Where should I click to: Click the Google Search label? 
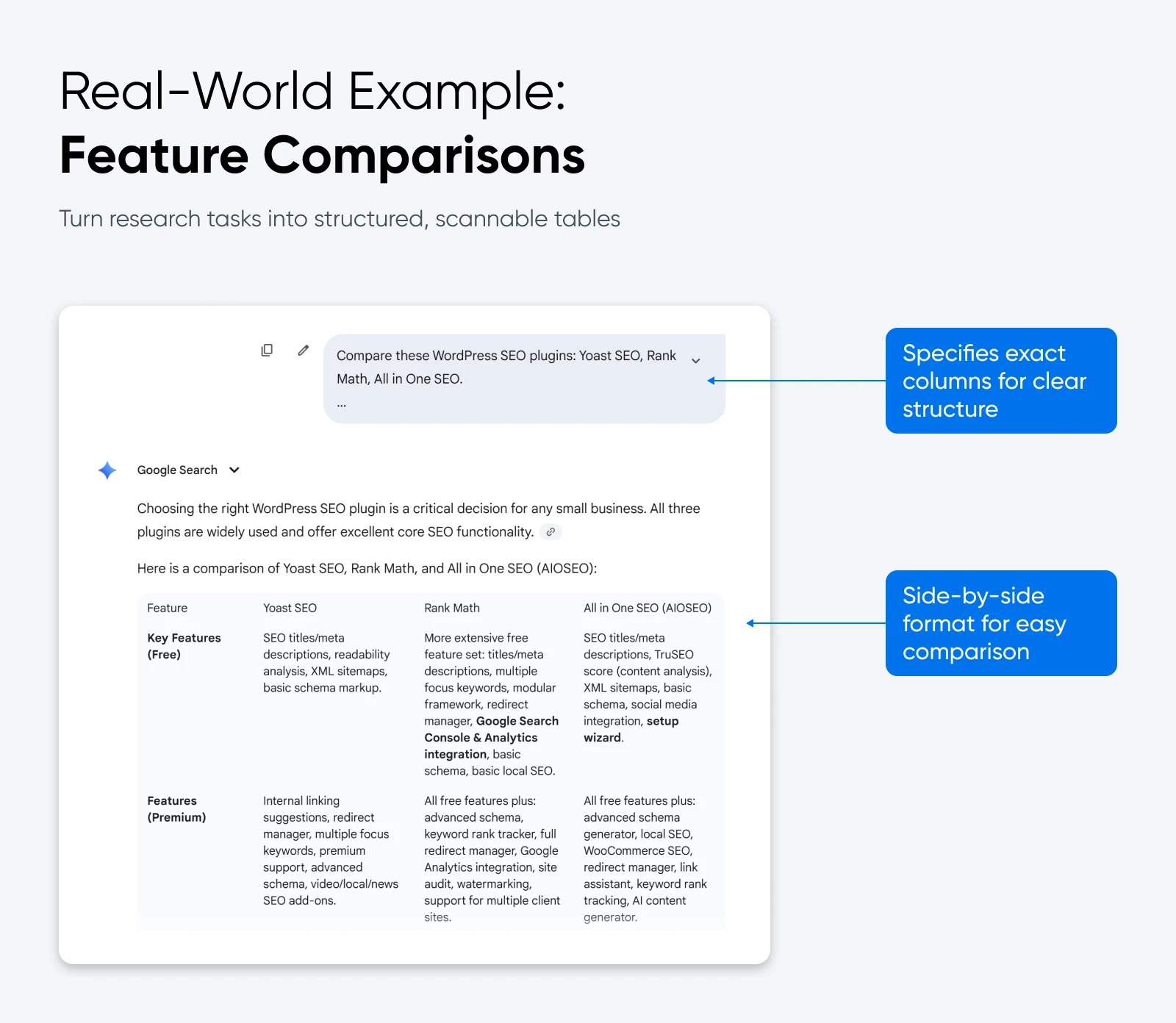tap(176, 470)
